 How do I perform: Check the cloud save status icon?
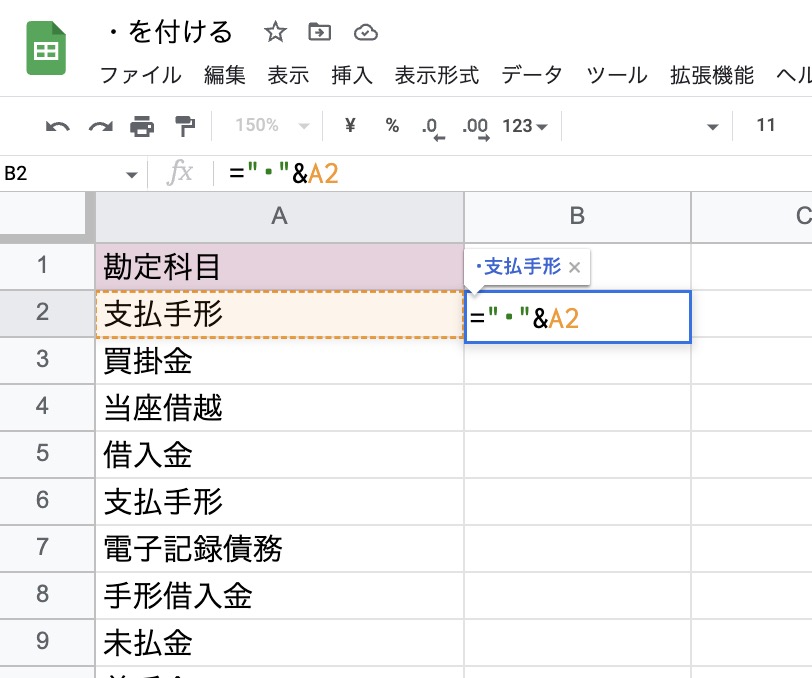pos(366,33)
